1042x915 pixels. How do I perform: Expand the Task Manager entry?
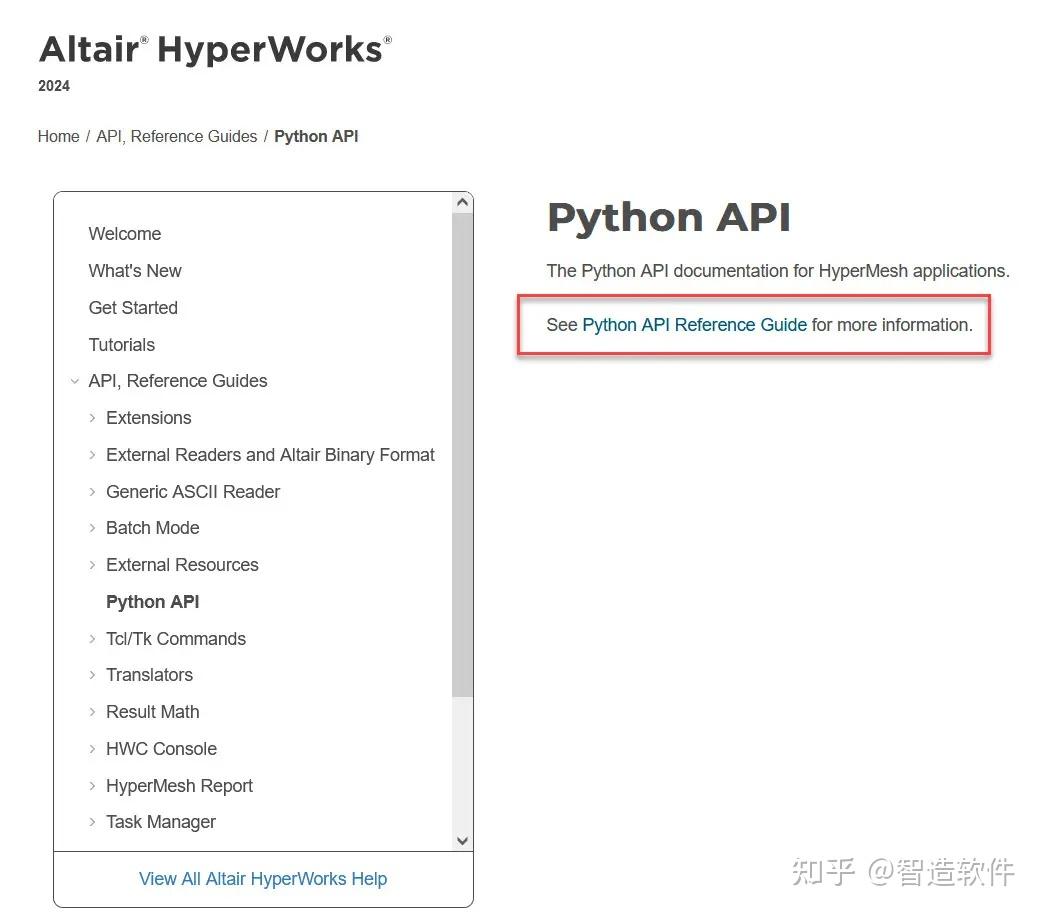91,821
